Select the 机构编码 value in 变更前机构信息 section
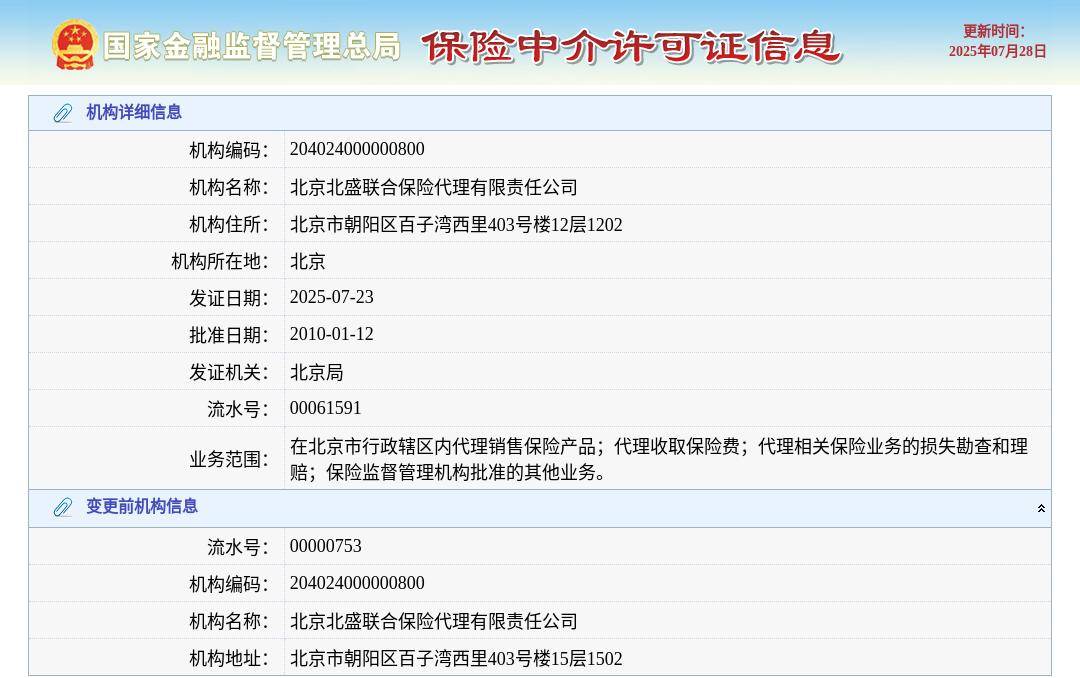The width and height of the screenshot is (1080, 678). (357, 583)
